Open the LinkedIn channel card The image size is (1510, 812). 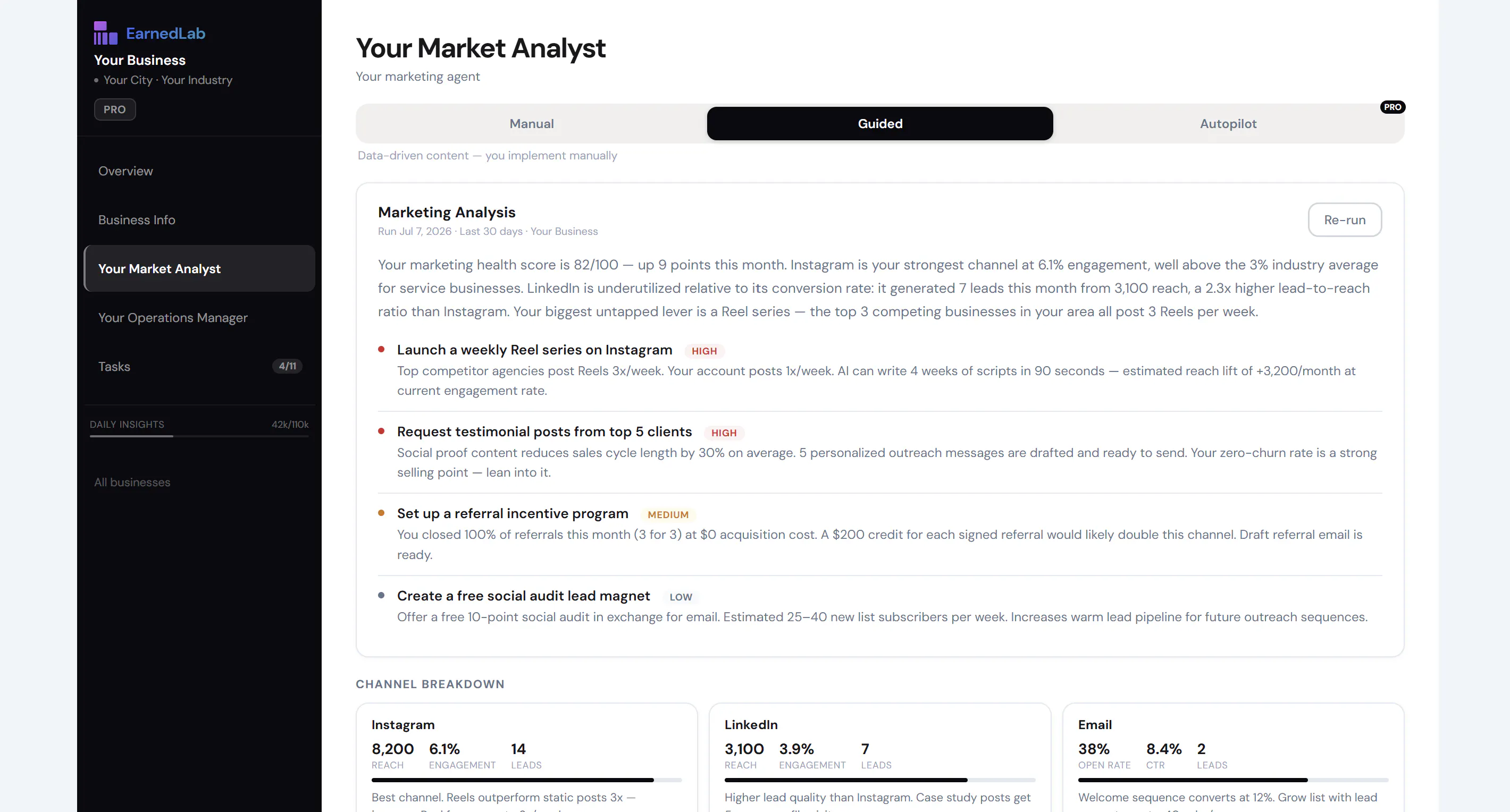click(880, 757)
